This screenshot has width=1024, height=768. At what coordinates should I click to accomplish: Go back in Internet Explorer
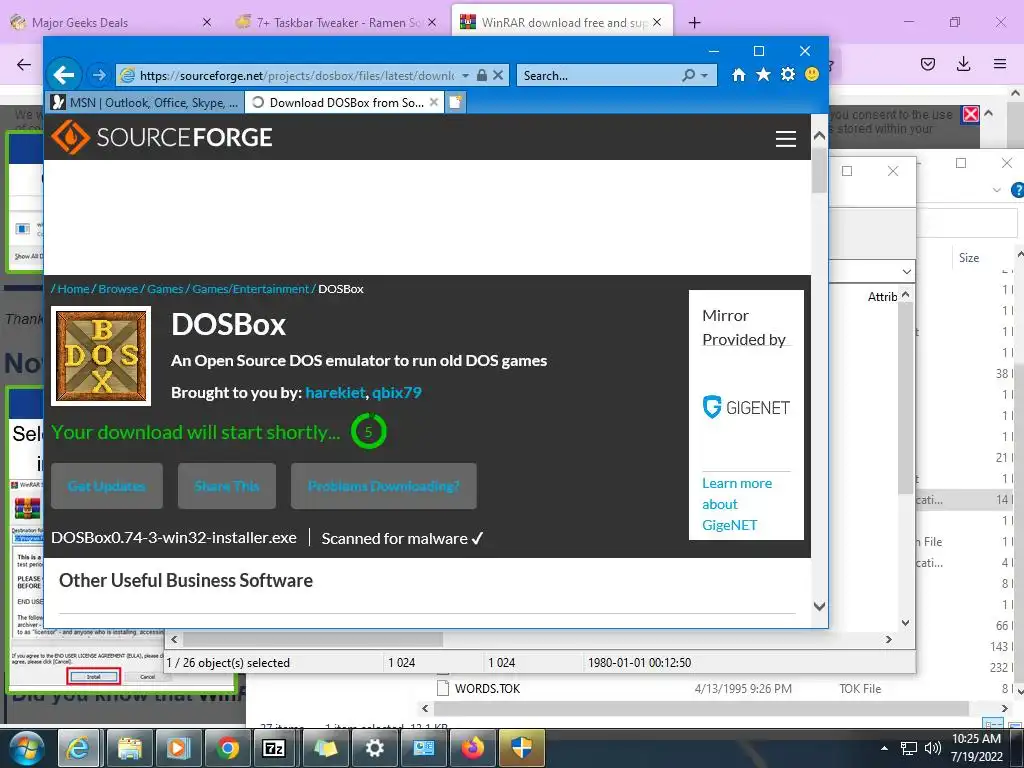tap(63, 75)
